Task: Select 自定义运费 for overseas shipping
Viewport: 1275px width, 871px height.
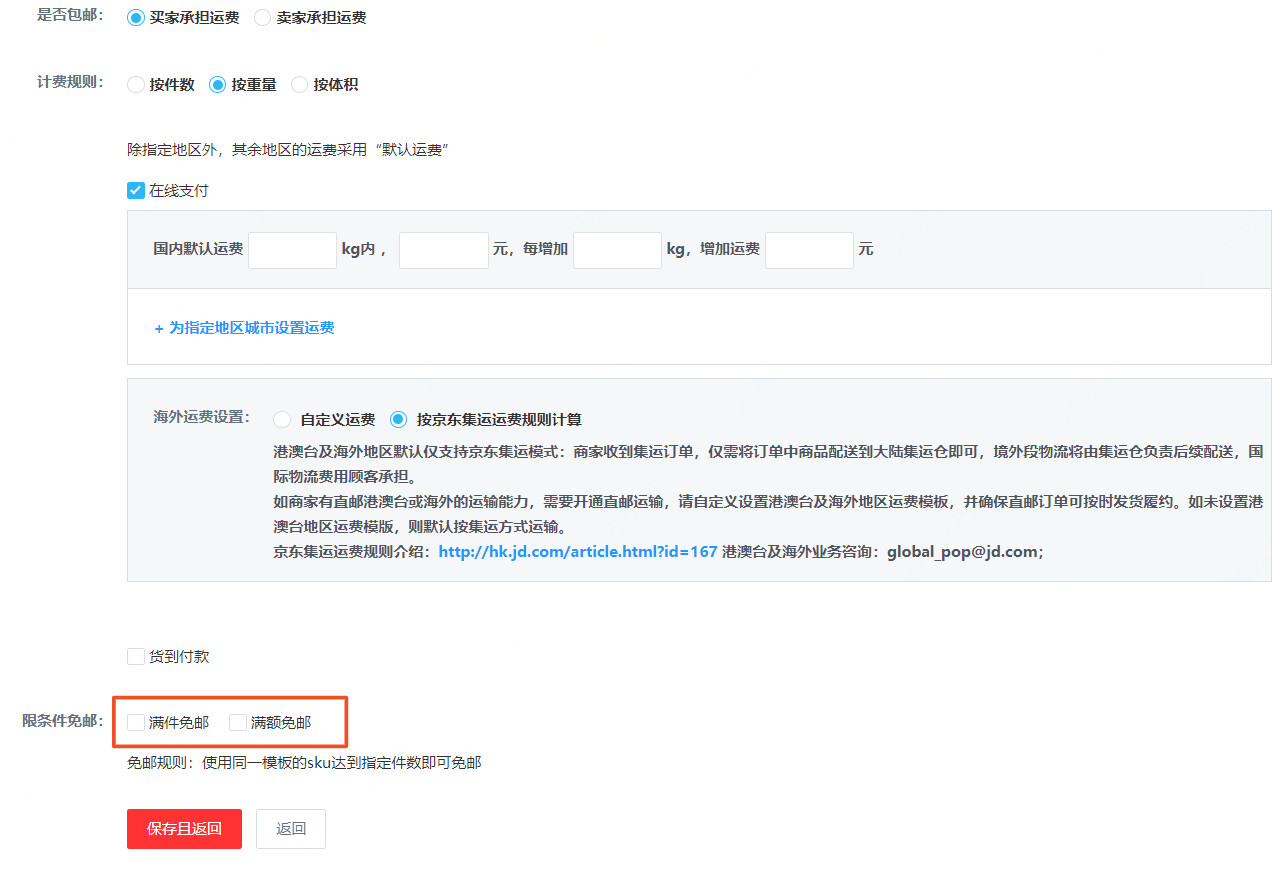Action: pyautogui.click(x=282, y=420)
